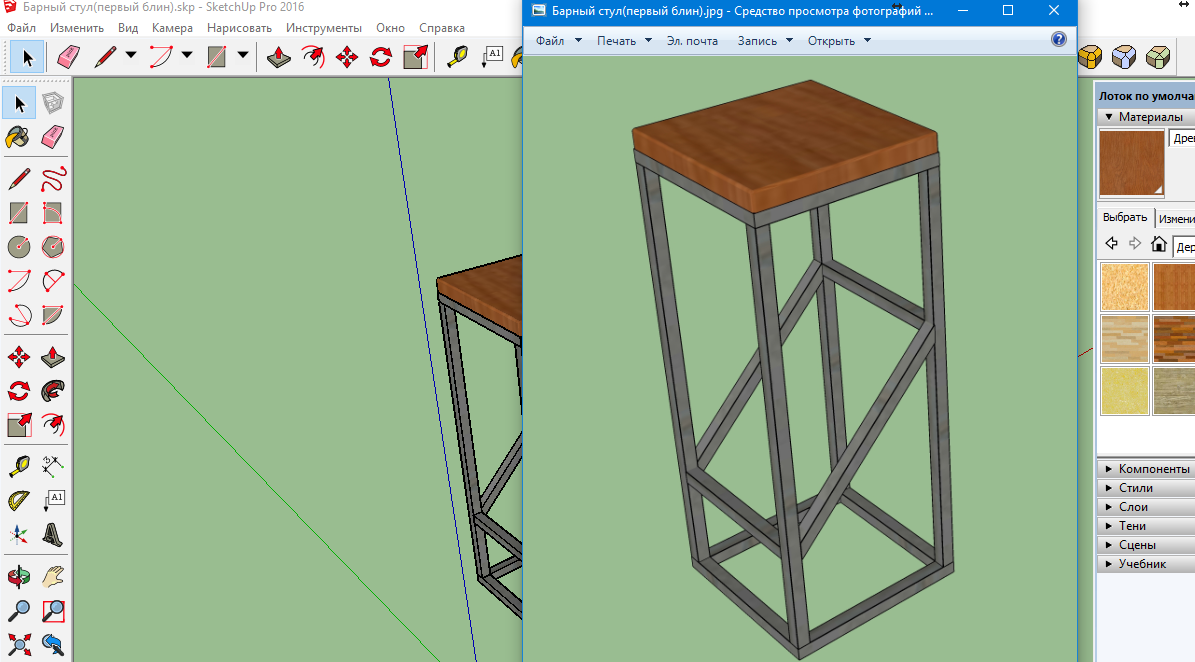Activate the Follow Me tool
This screenshot has width=1195, height=662.
[x=54, y=391]
